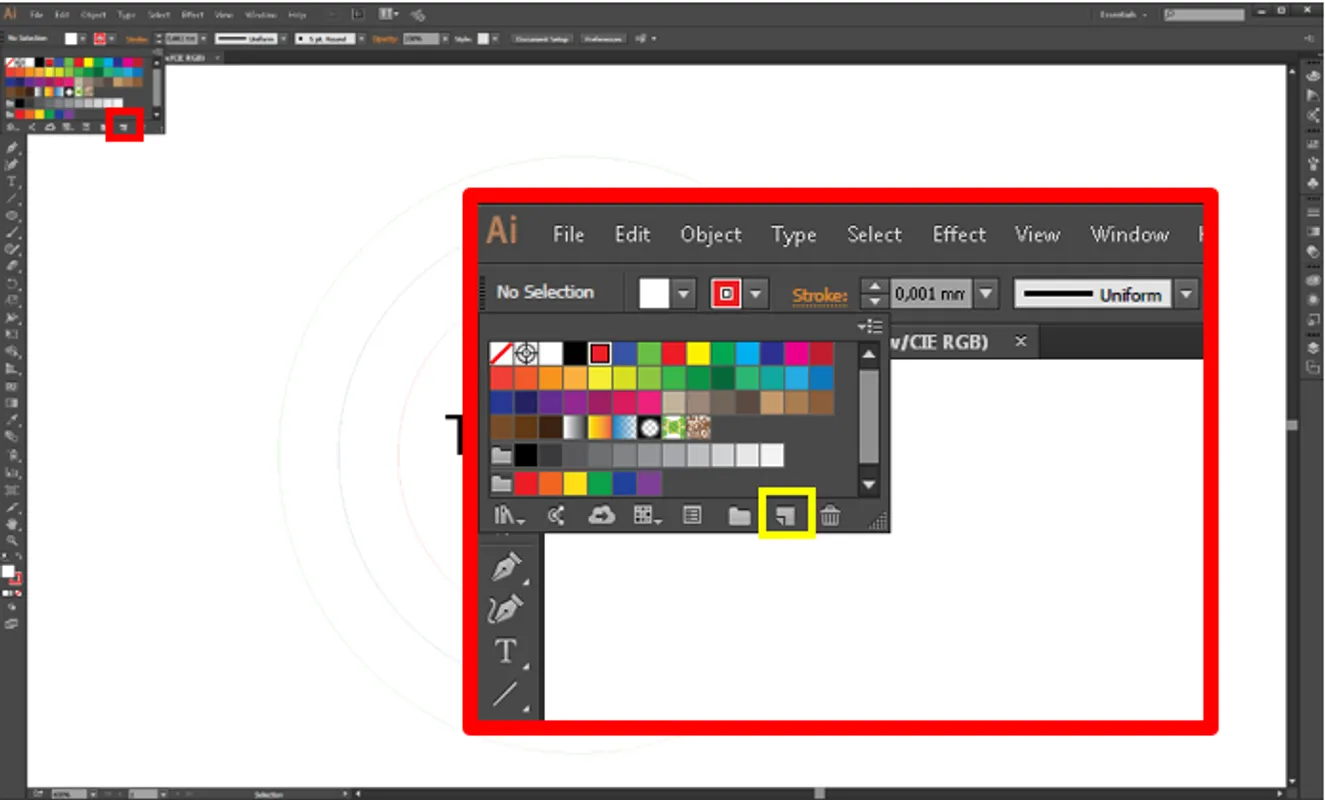
Task: Select the Line Segment tool in magnified toolbar
Action: coord(506,693)
